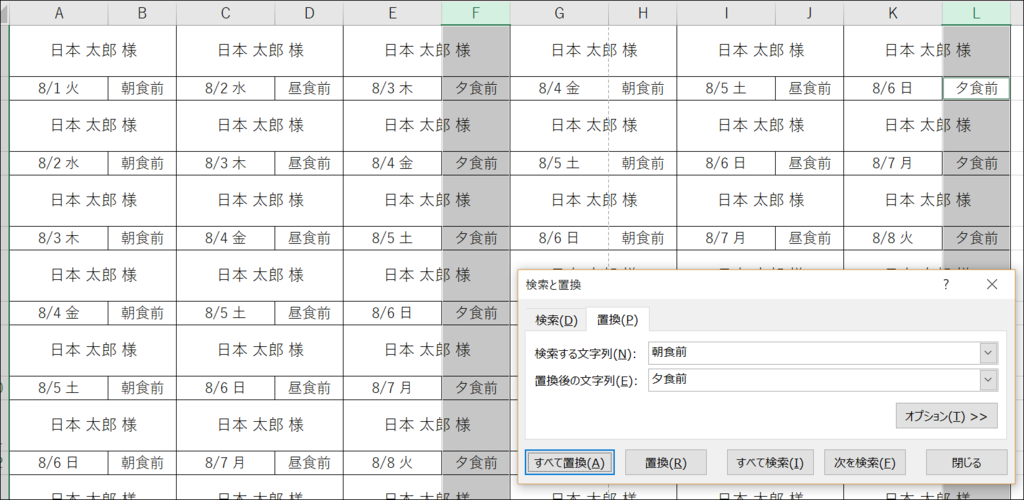This screenshot has height=500, width=1024.
Task: Click 昼食前 cell next to 8/5 土 in column J
Action: coord(809,88)
